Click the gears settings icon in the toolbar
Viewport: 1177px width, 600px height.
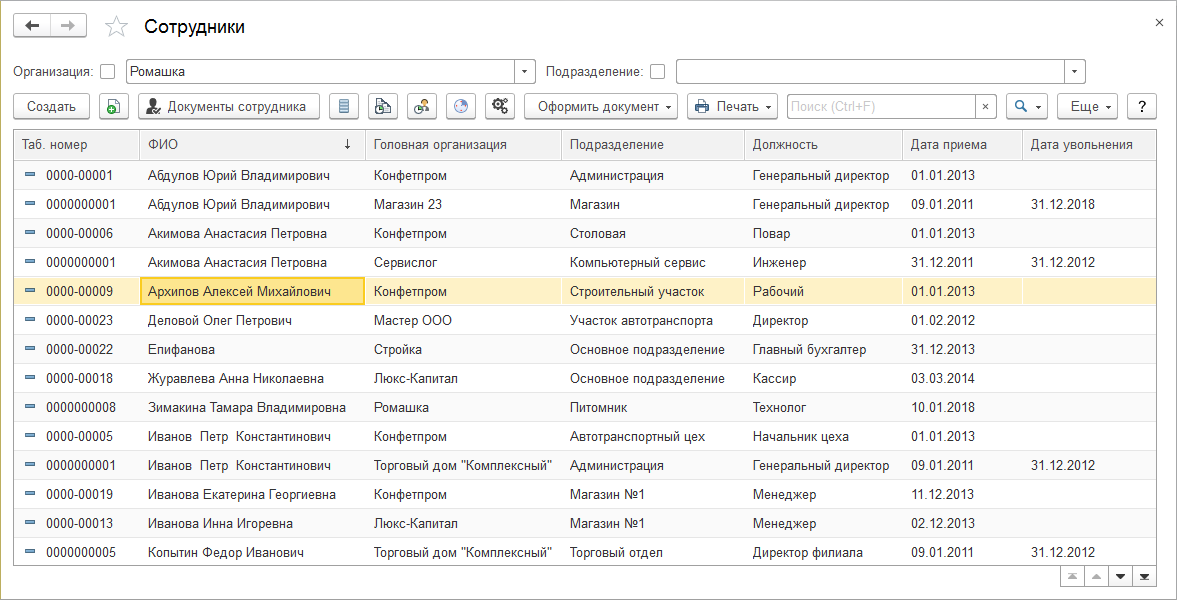tap(500, 106)
